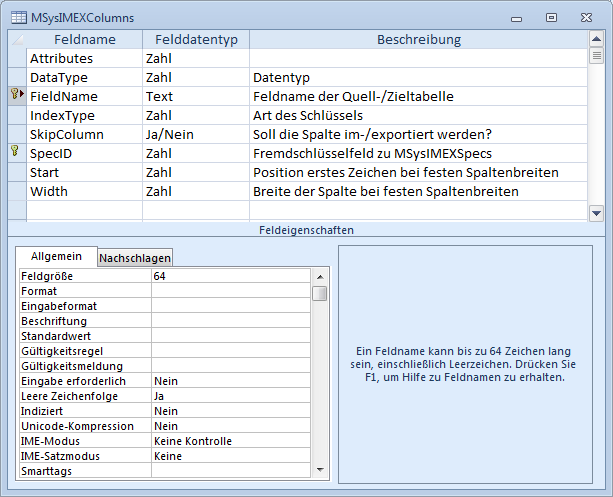Restore down the MSysIMEXColumns window
The width and height of the screenshot is (613, 497).
click(551, 17)
